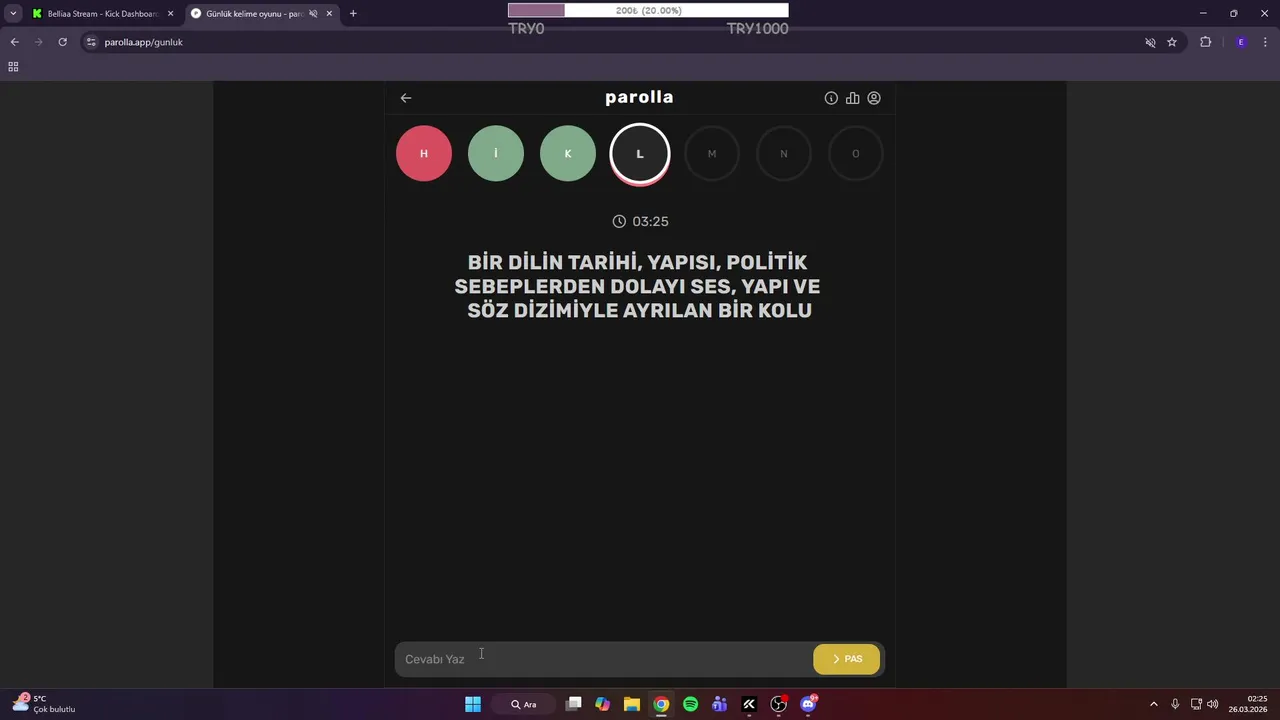Show hidden system tray icons
The height and width of the screenshot is (720, 1280).
pyautogui.click(x=1153, y=704)
